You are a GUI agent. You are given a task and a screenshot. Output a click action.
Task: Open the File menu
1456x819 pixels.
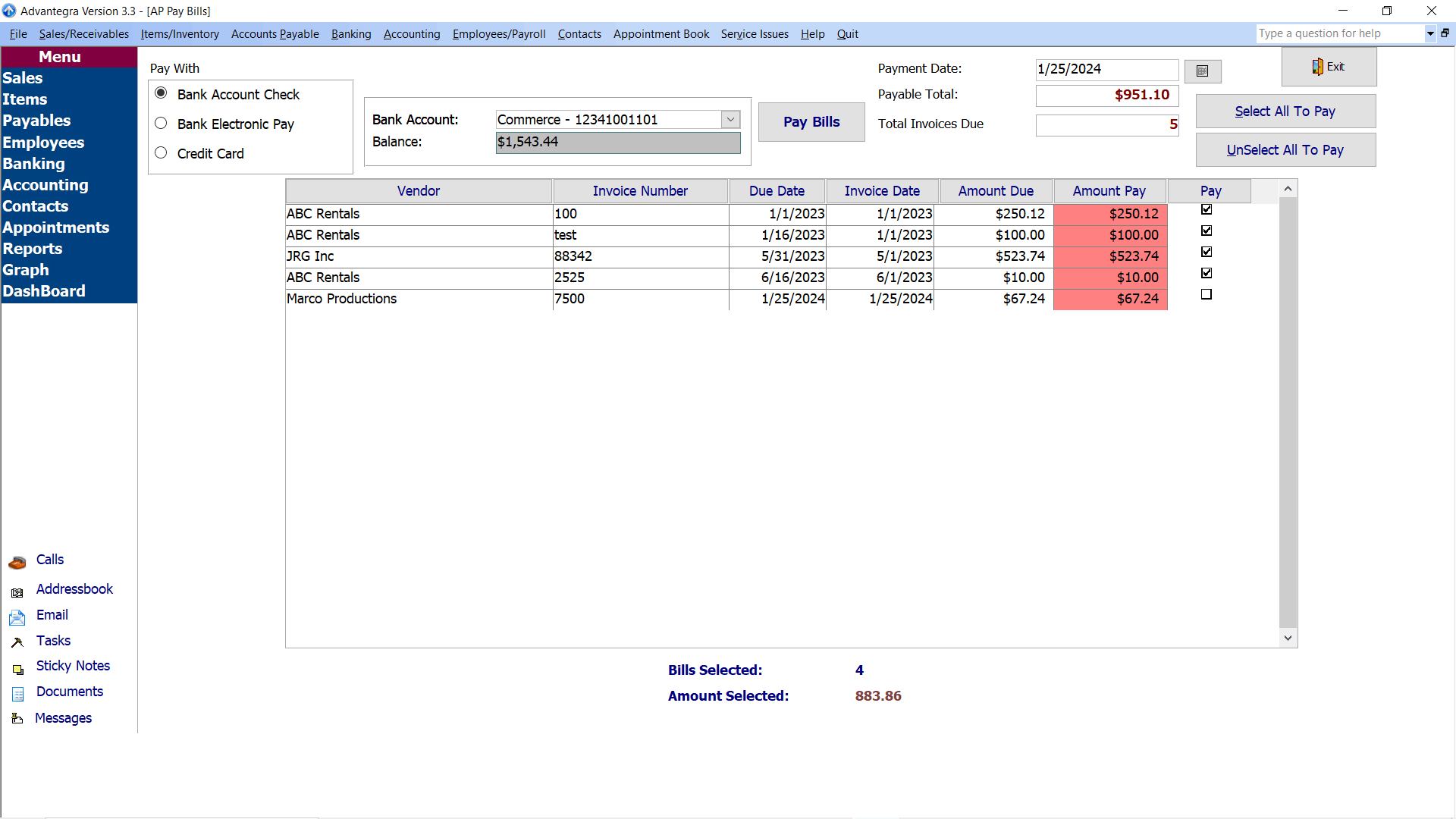coord(18,34)
